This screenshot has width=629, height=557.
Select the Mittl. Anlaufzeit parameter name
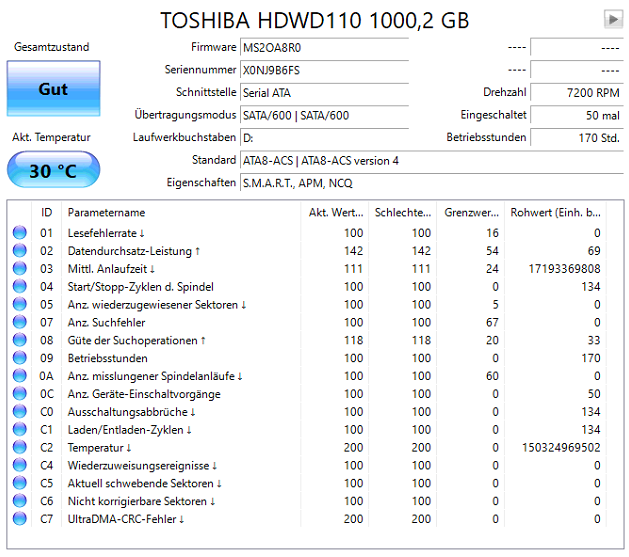point(111,269)
